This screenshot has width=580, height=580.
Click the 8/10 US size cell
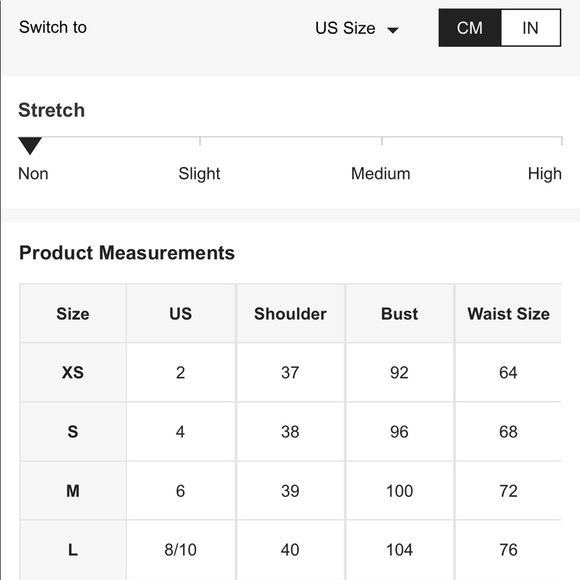tap(181, 550)
